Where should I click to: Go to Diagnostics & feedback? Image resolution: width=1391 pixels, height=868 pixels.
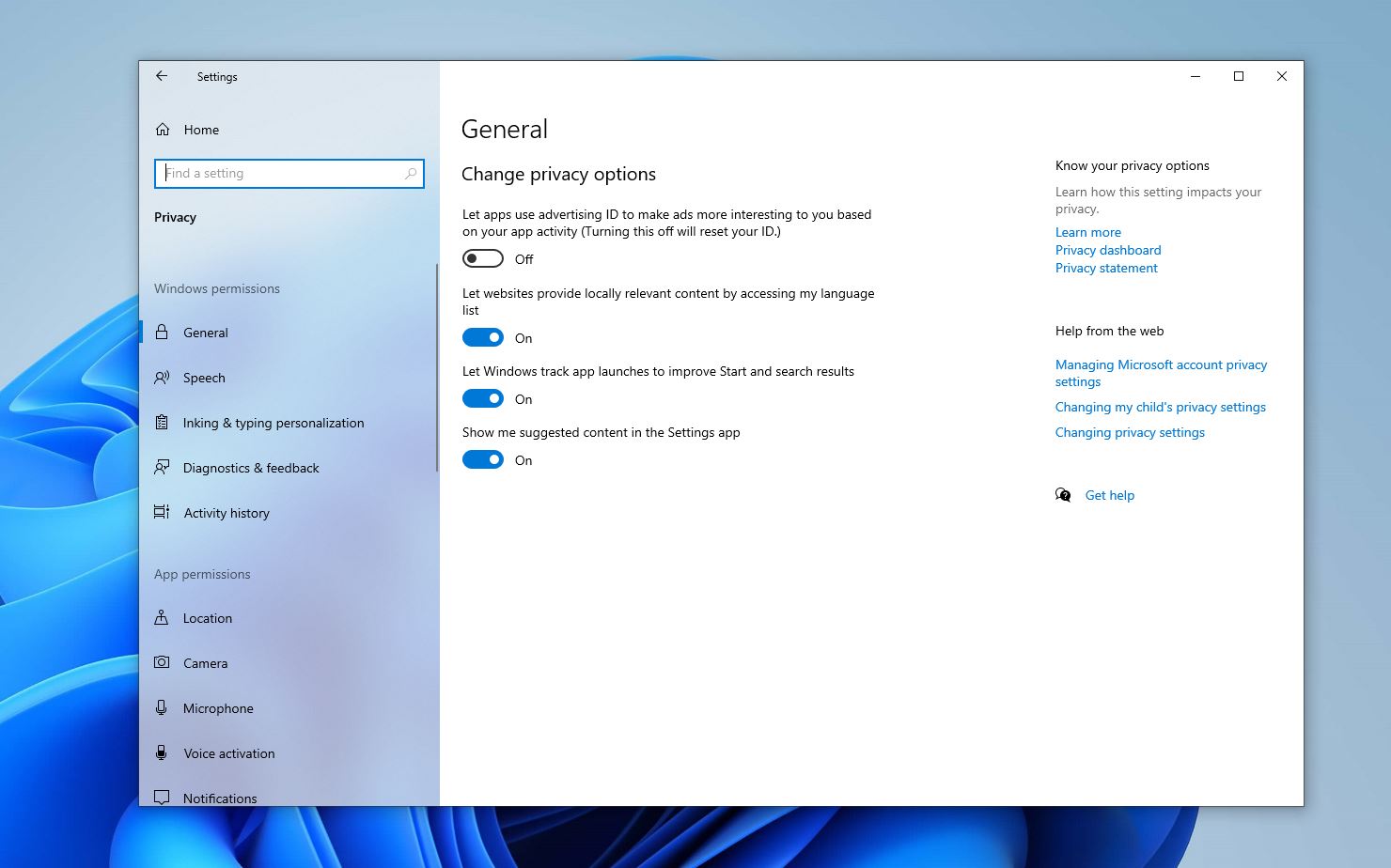288,468
